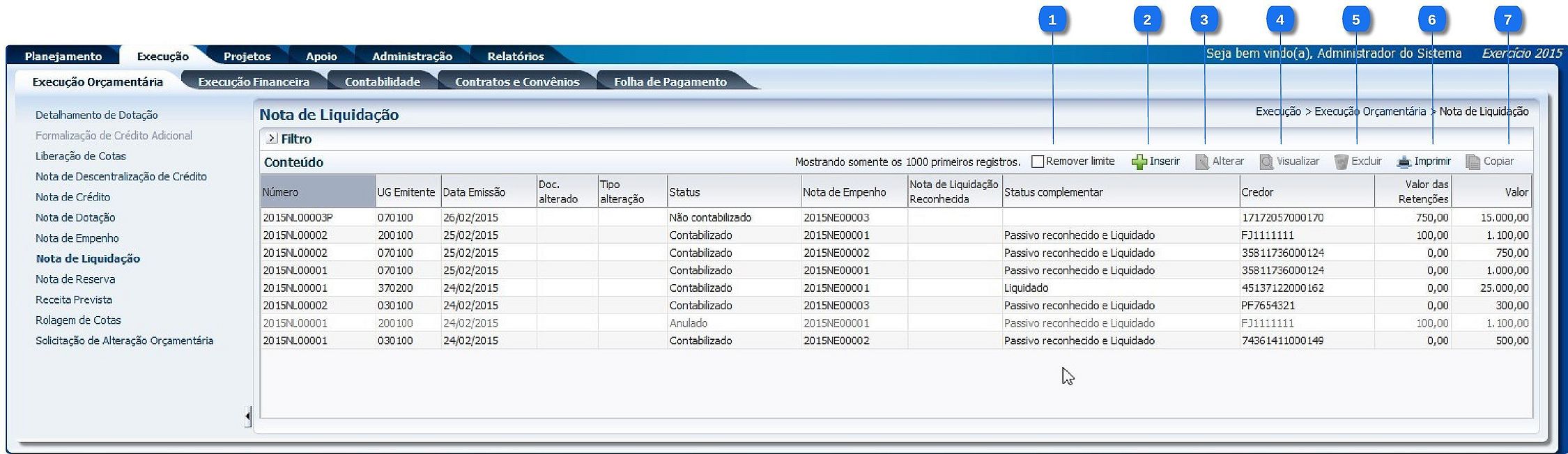Sort table by Número column header
The height and width of the screenshot is (454, 1568).
(318, 192)
